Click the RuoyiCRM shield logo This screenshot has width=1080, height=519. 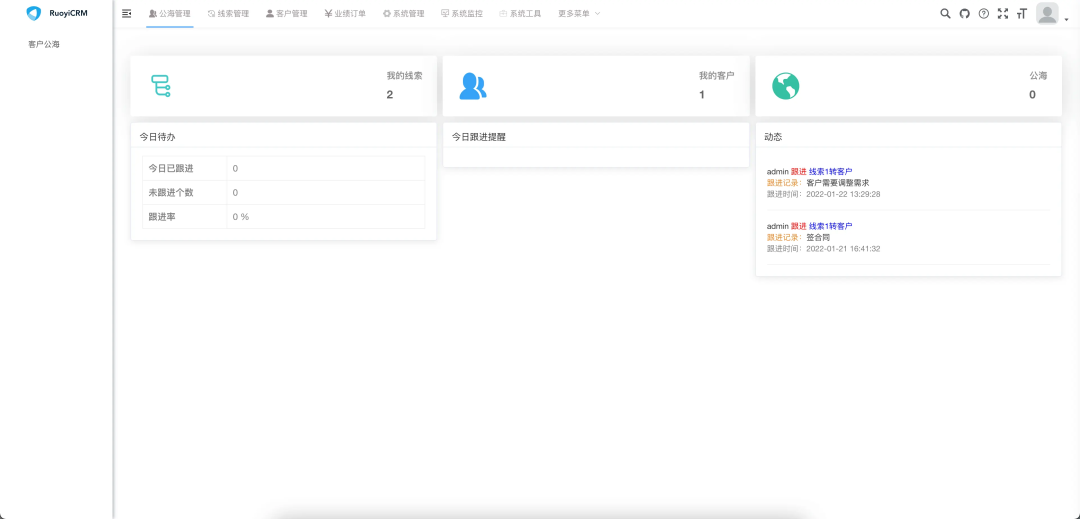pos(33,13)
